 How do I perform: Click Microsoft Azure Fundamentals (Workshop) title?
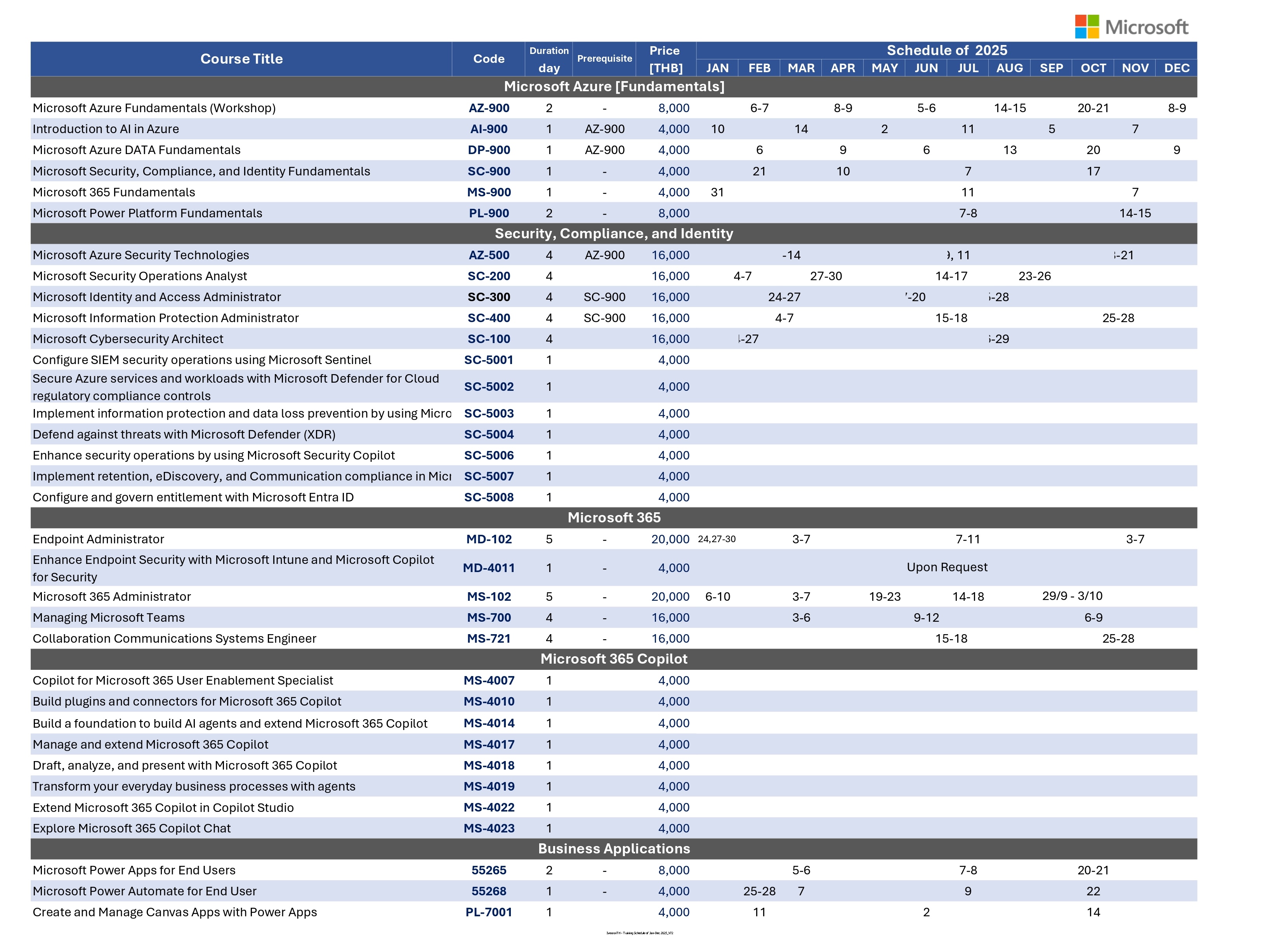pos(154,108)
